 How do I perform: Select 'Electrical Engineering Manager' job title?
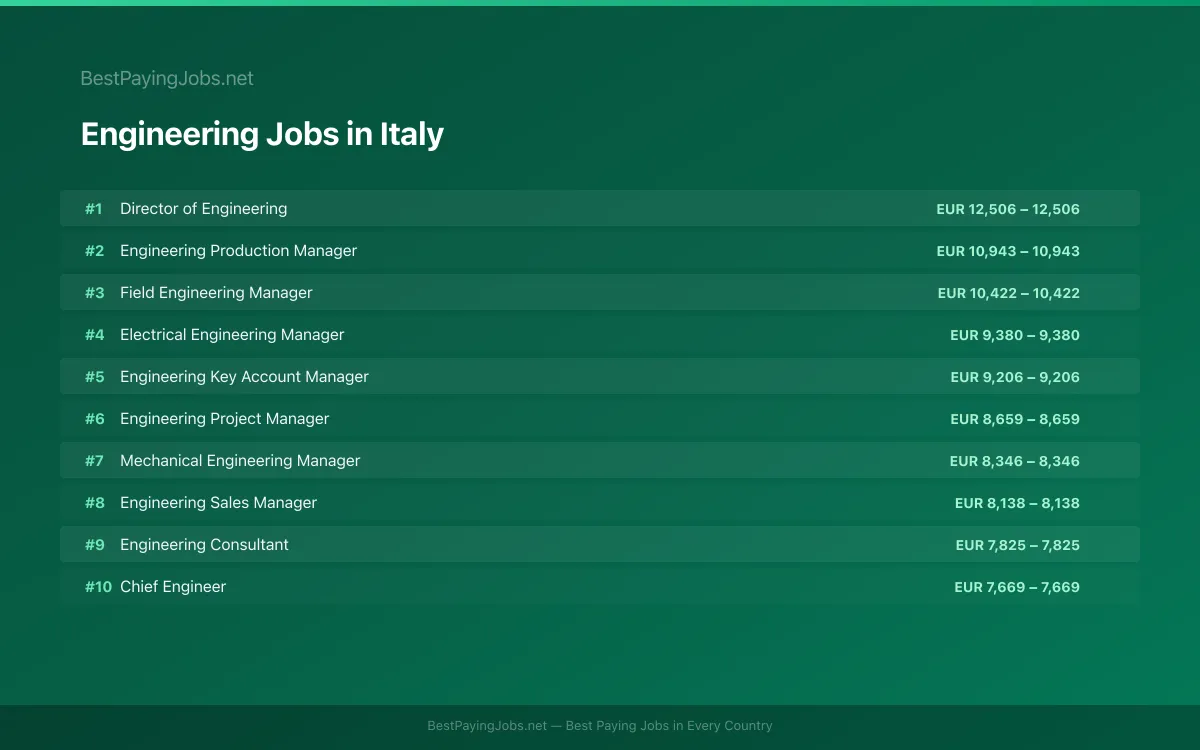point(232,335)
